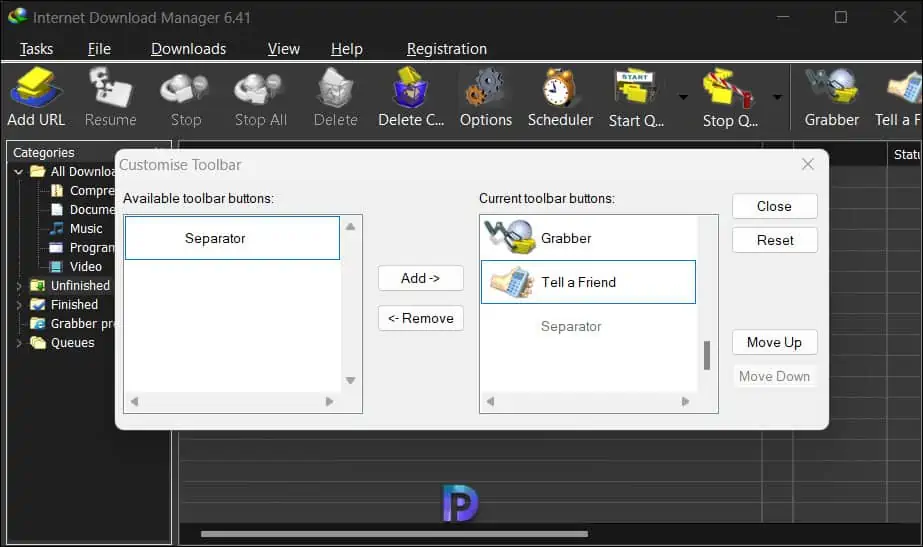Click down arrow of available buttons scrollbar

[351, 380]
